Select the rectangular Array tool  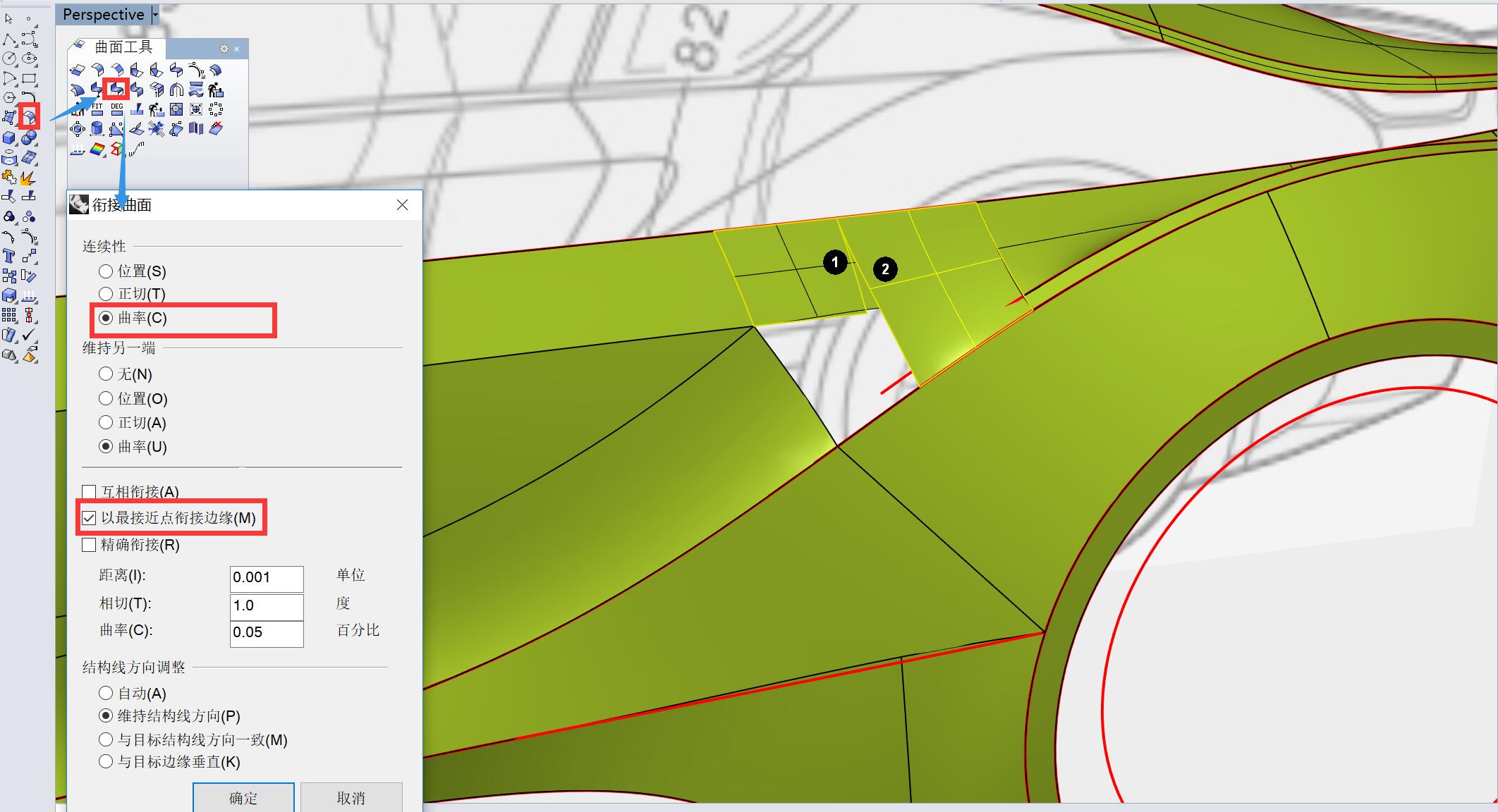tap(9, 315)
